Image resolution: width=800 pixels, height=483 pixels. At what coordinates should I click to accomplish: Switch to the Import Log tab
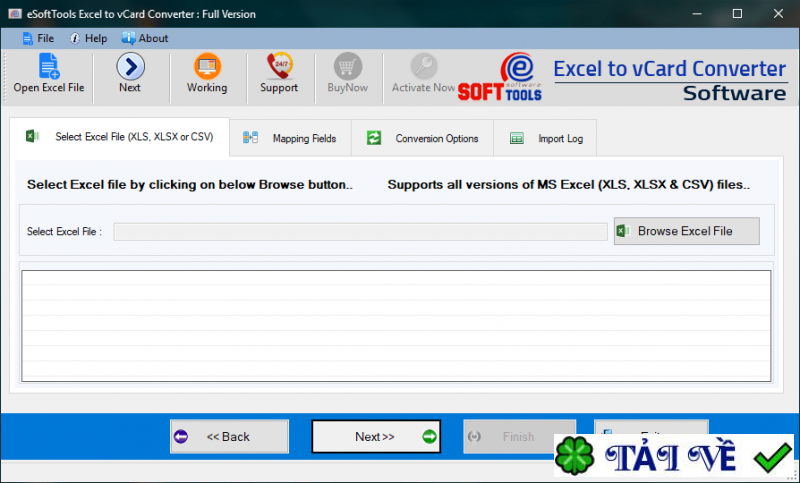coord(545,138)
